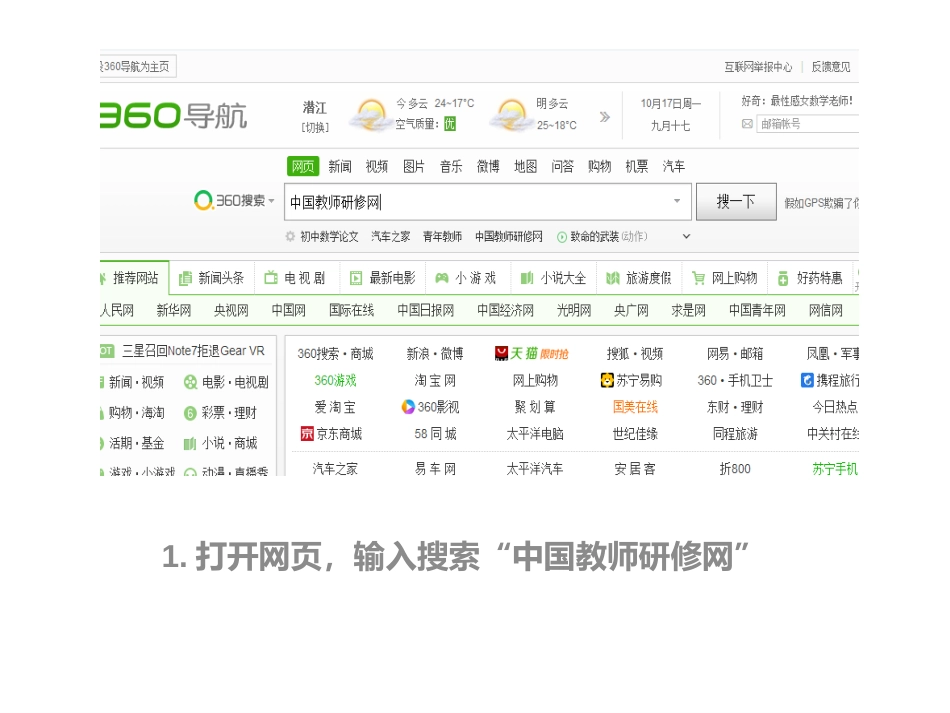Click the 网上购物 cart icon
The height and width of the screenshot is (713, 950).
click(x=699, y=278)
